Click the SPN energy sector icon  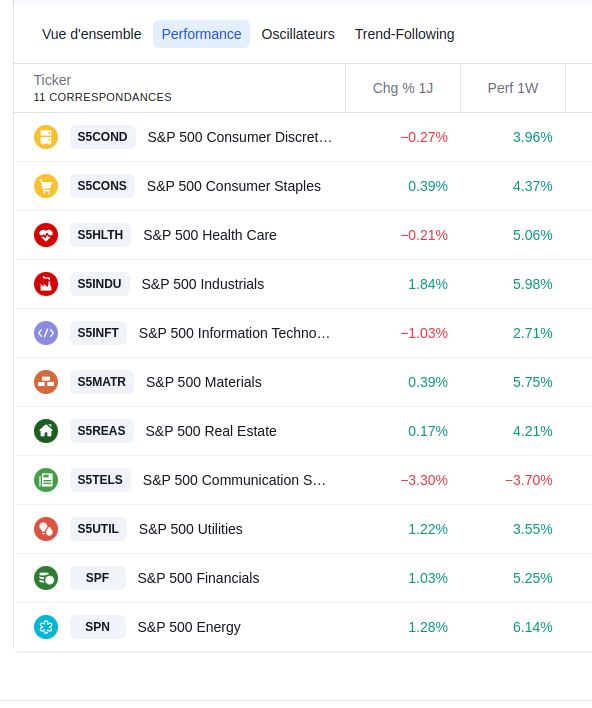pyautogui.click(x=46, y=627)
